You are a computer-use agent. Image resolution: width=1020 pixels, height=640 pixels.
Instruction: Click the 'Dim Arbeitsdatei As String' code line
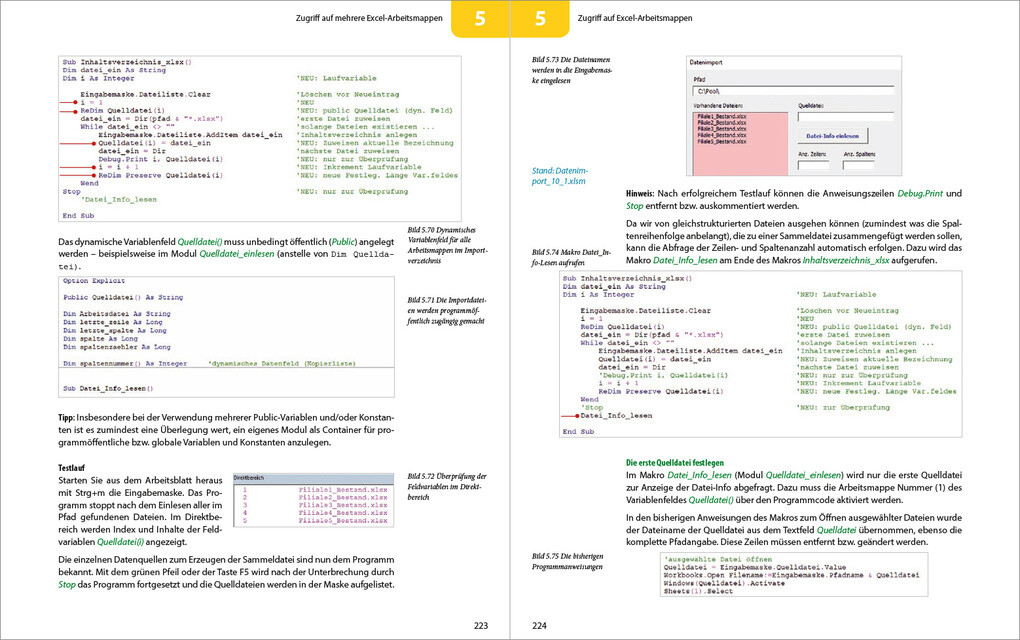(116, 313)
